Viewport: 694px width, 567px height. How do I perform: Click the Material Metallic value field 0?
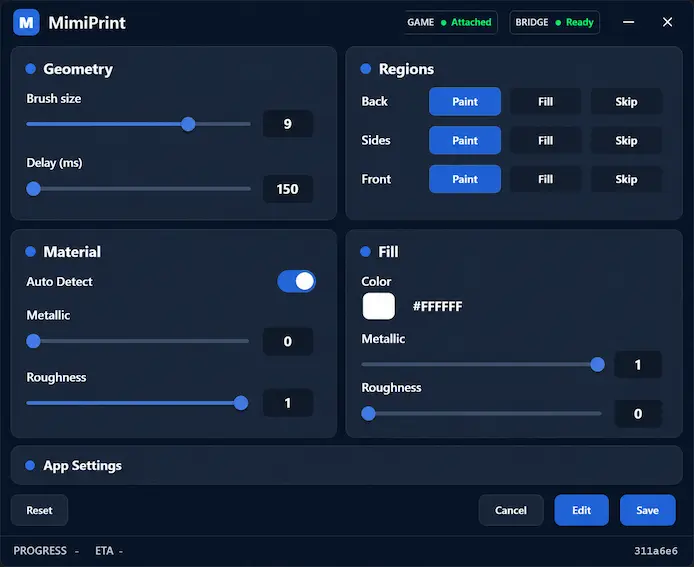(x=288, y=341)
